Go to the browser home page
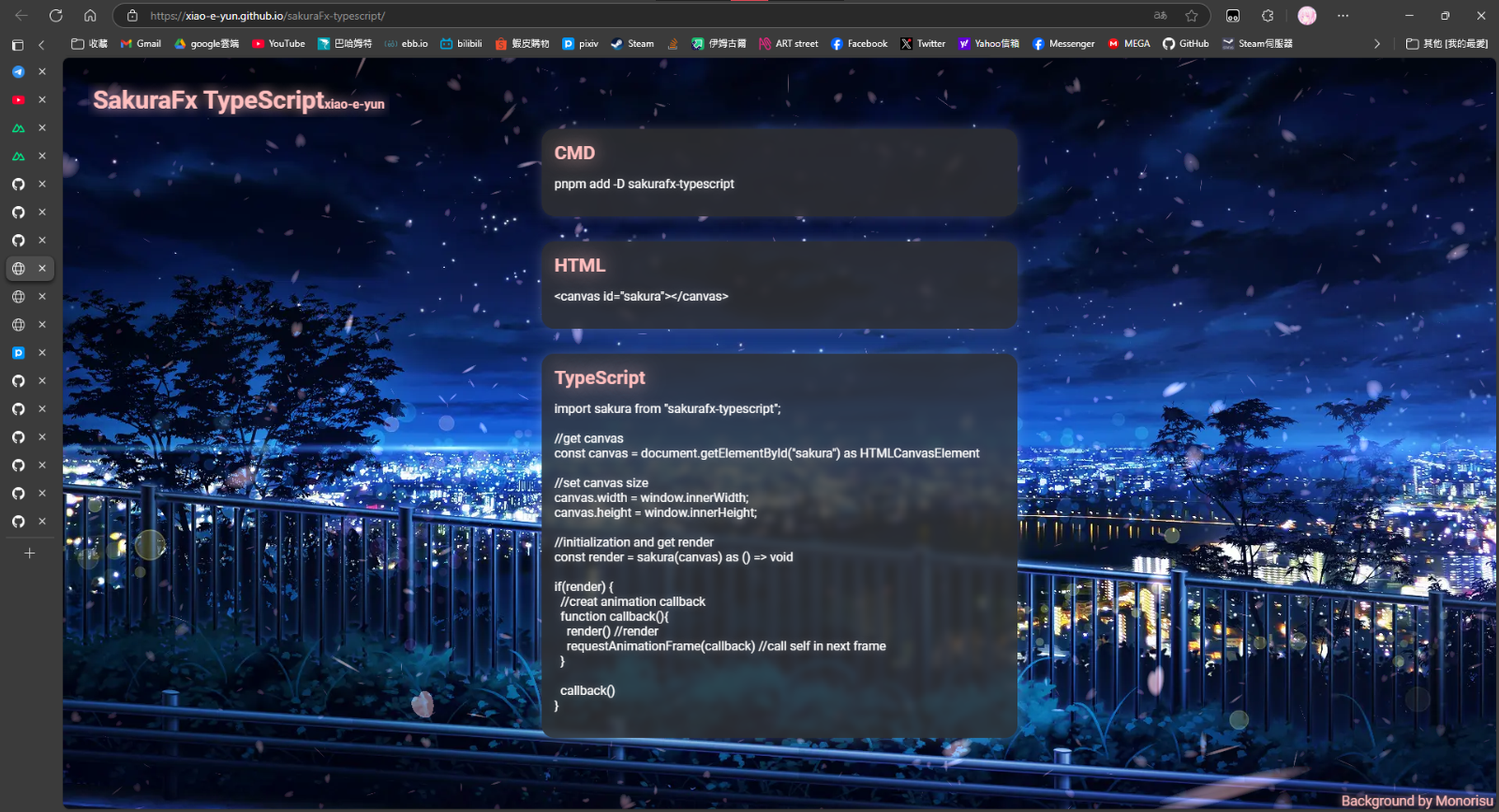This screenshot has width=1499, height=812. click(x=90, y=16)
